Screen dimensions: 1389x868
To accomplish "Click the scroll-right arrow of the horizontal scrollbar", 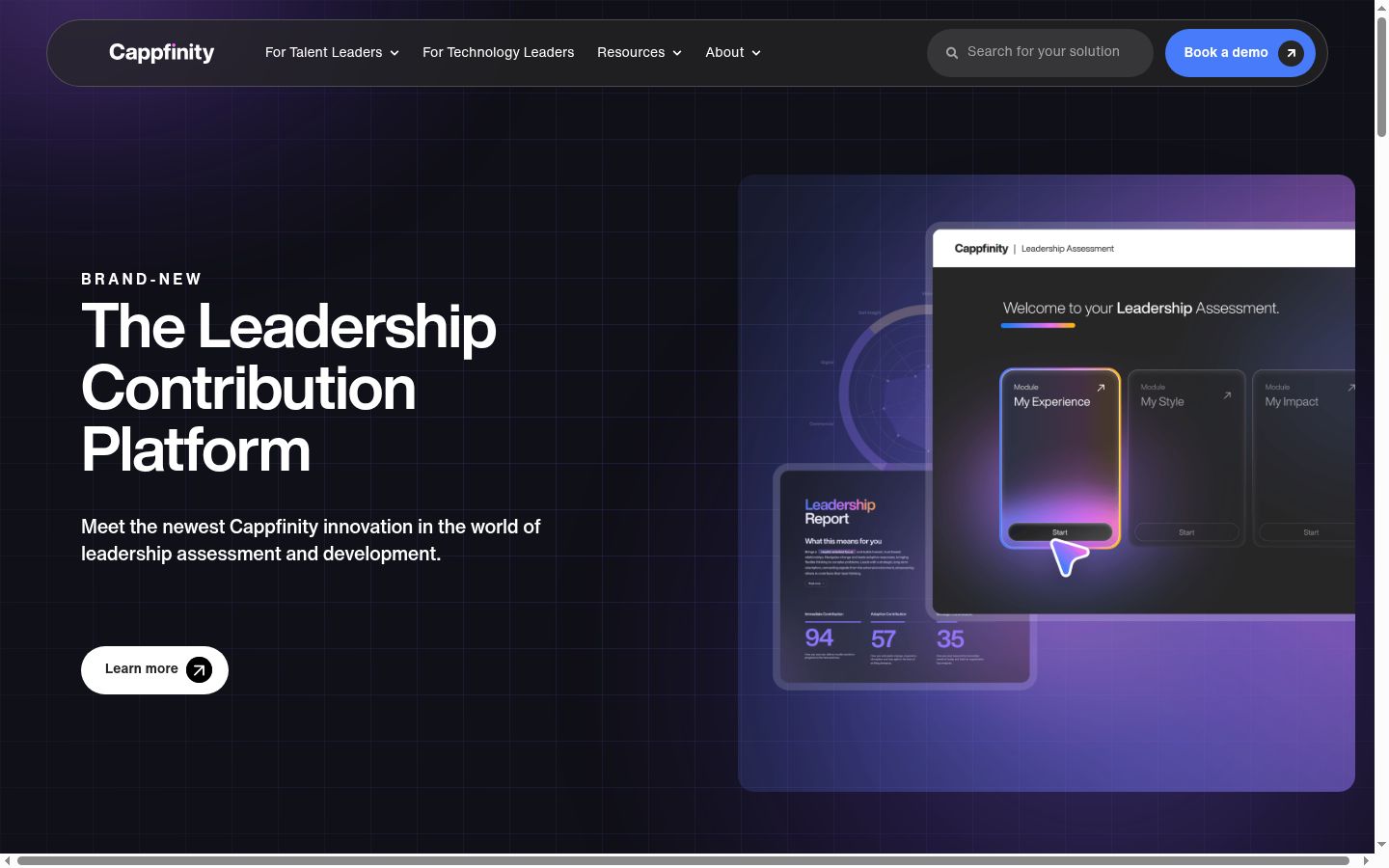I will [1366, 860].
